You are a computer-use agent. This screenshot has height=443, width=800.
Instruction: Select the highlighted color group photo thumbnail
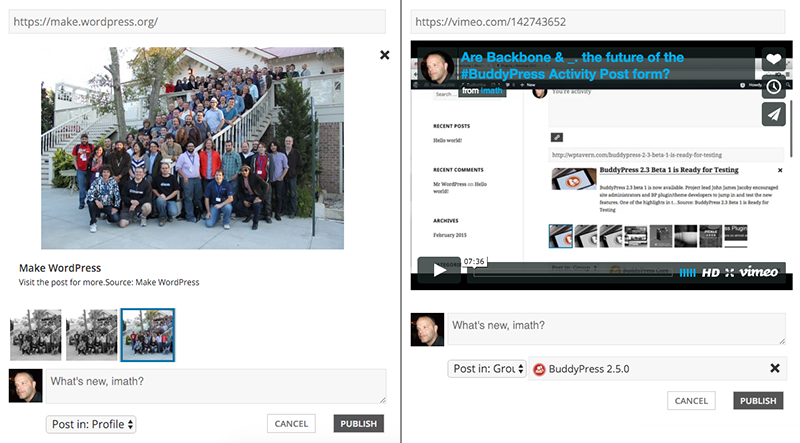point(148,335)
